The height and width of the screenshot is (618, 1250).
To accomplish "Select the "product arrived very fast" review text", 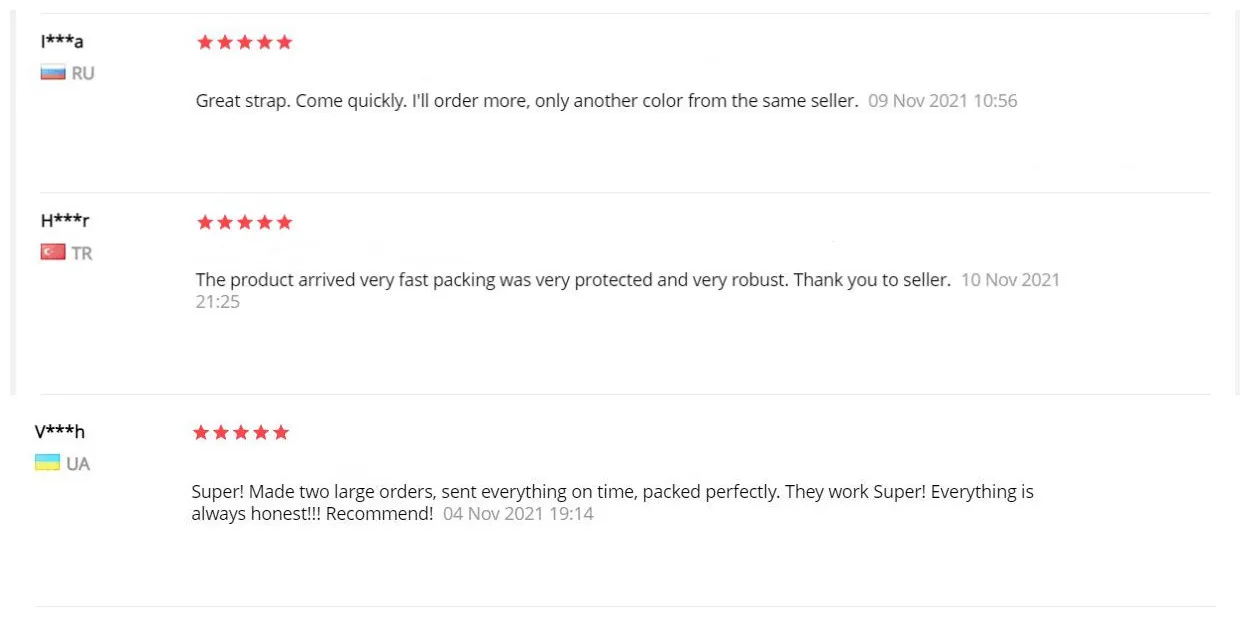I will [573, 280].
